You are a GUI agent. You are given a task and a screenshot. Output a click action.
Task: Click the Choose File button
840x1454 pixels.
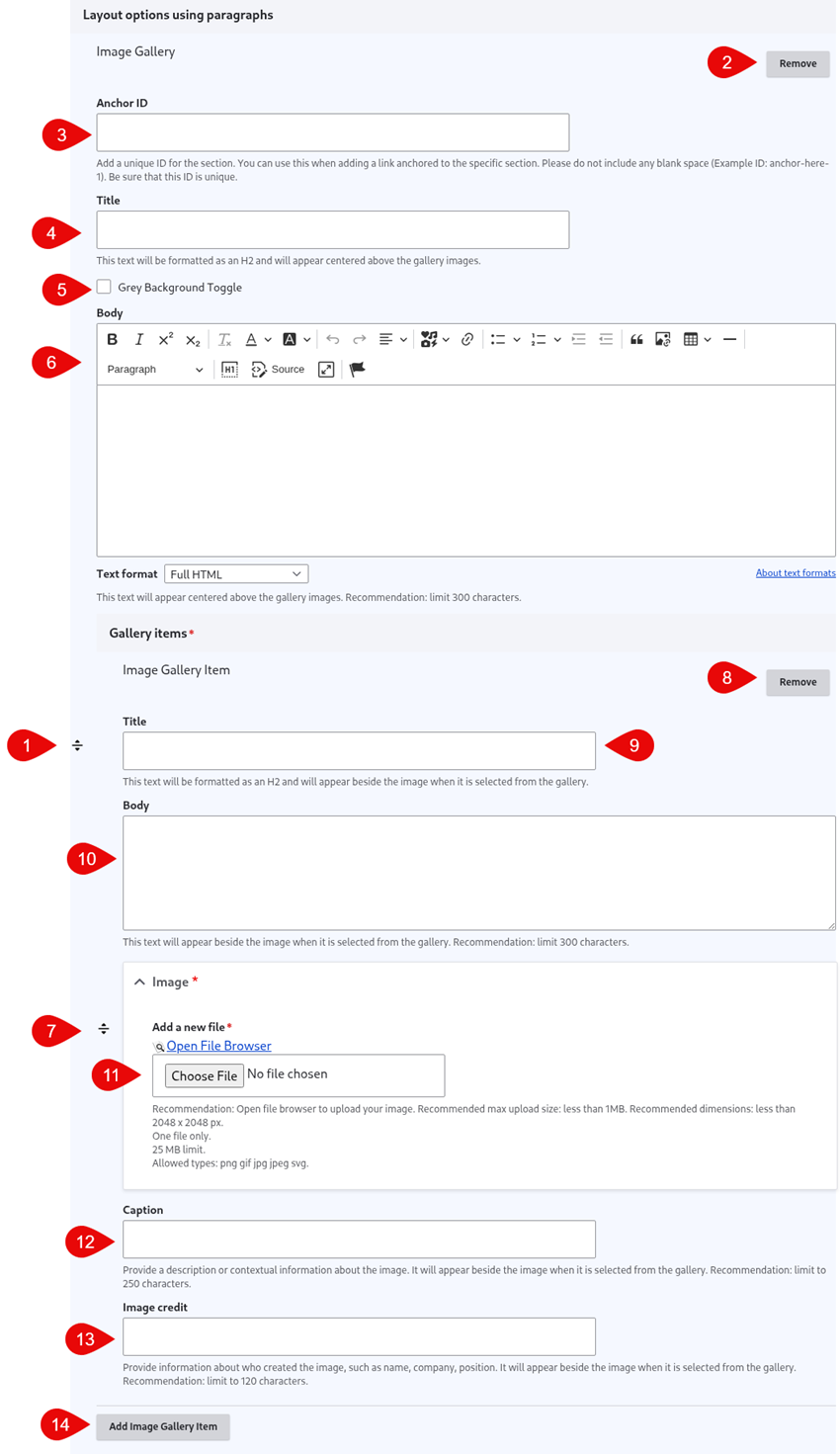(x=205, y=1075)
